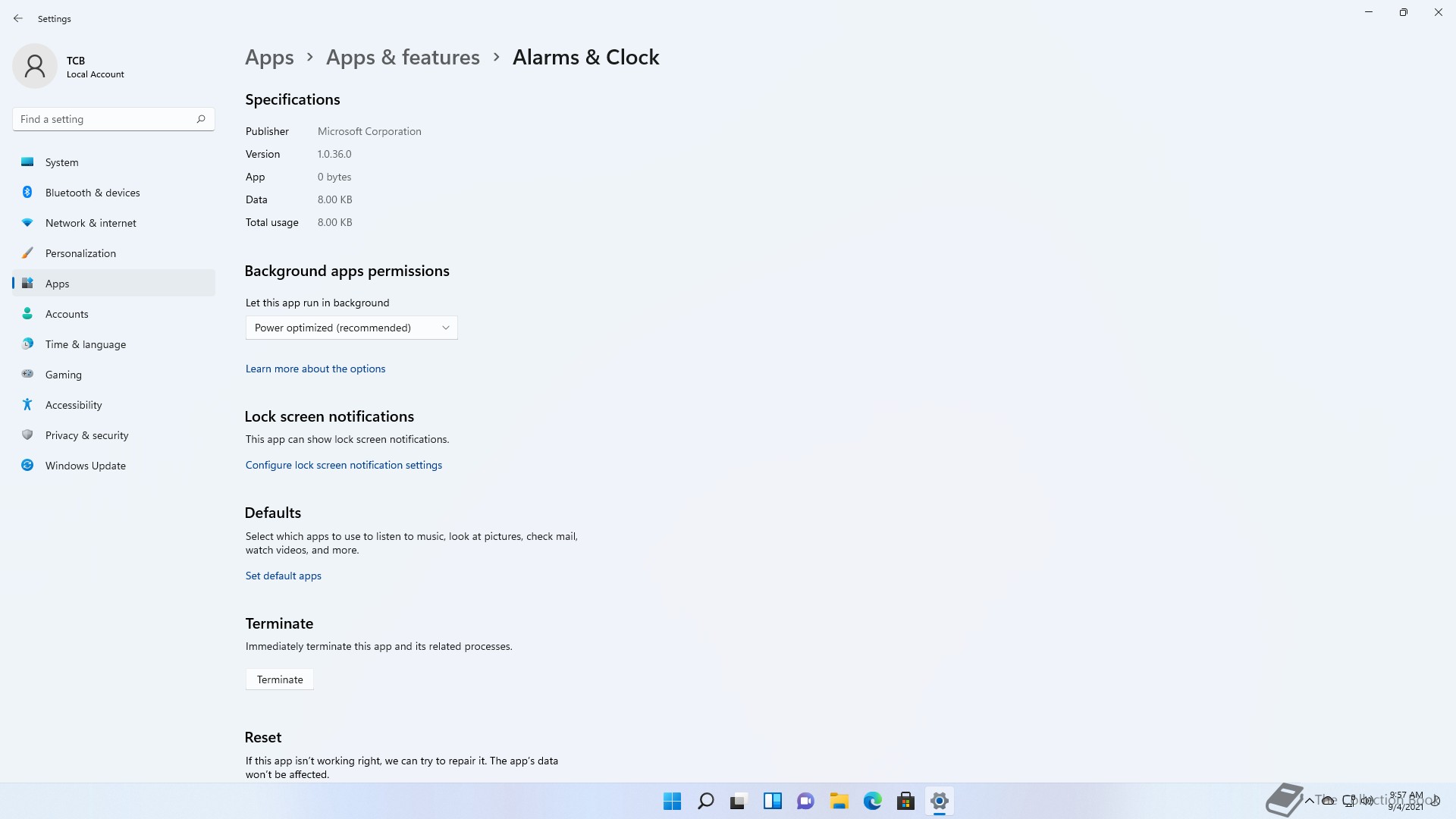Click the System monitor icon
Viewport: 1456px width, 819px height.
[x=27, y=162]
